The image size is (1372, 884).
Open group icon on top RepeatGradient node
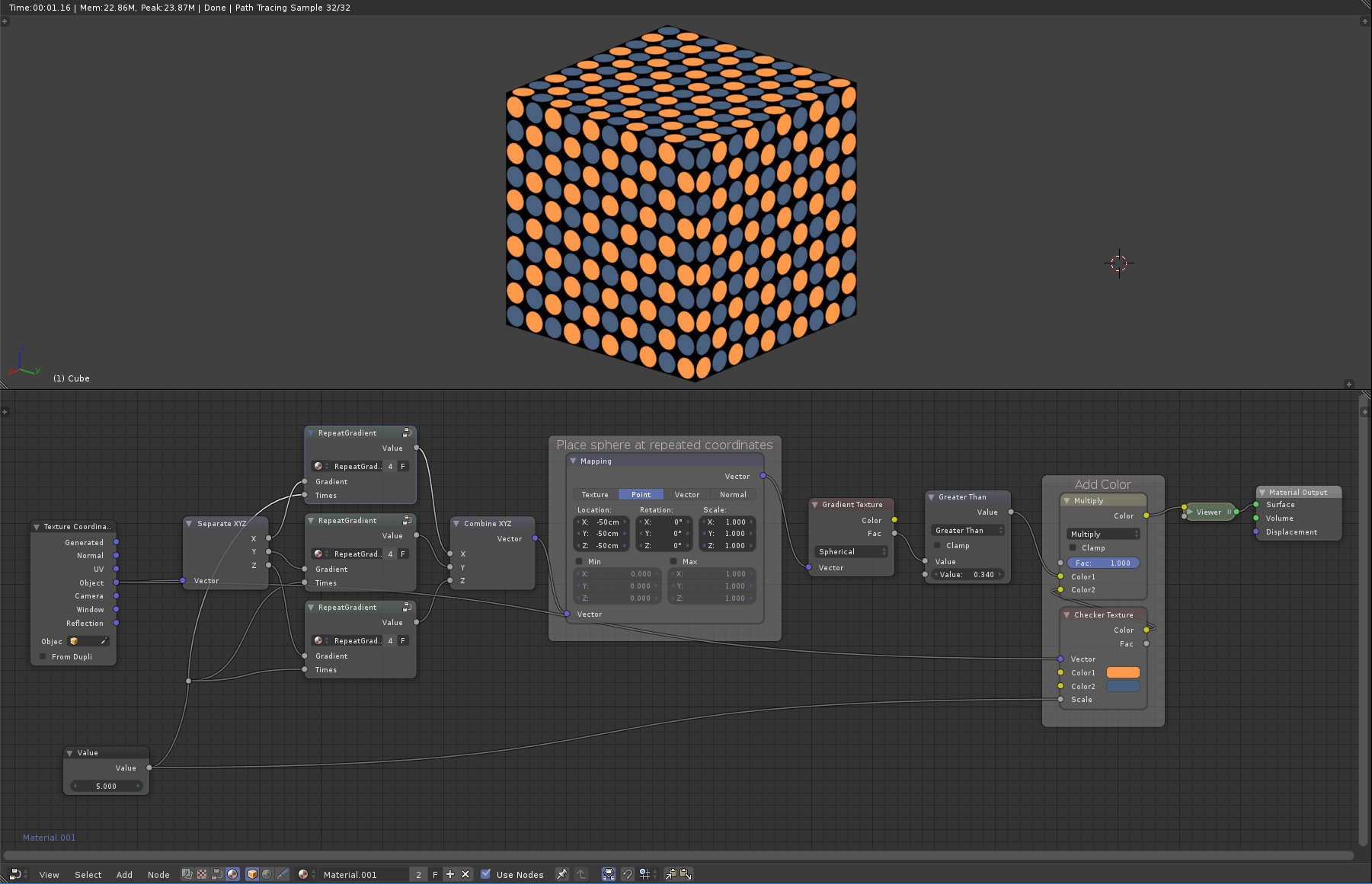(x=408, y=432)
